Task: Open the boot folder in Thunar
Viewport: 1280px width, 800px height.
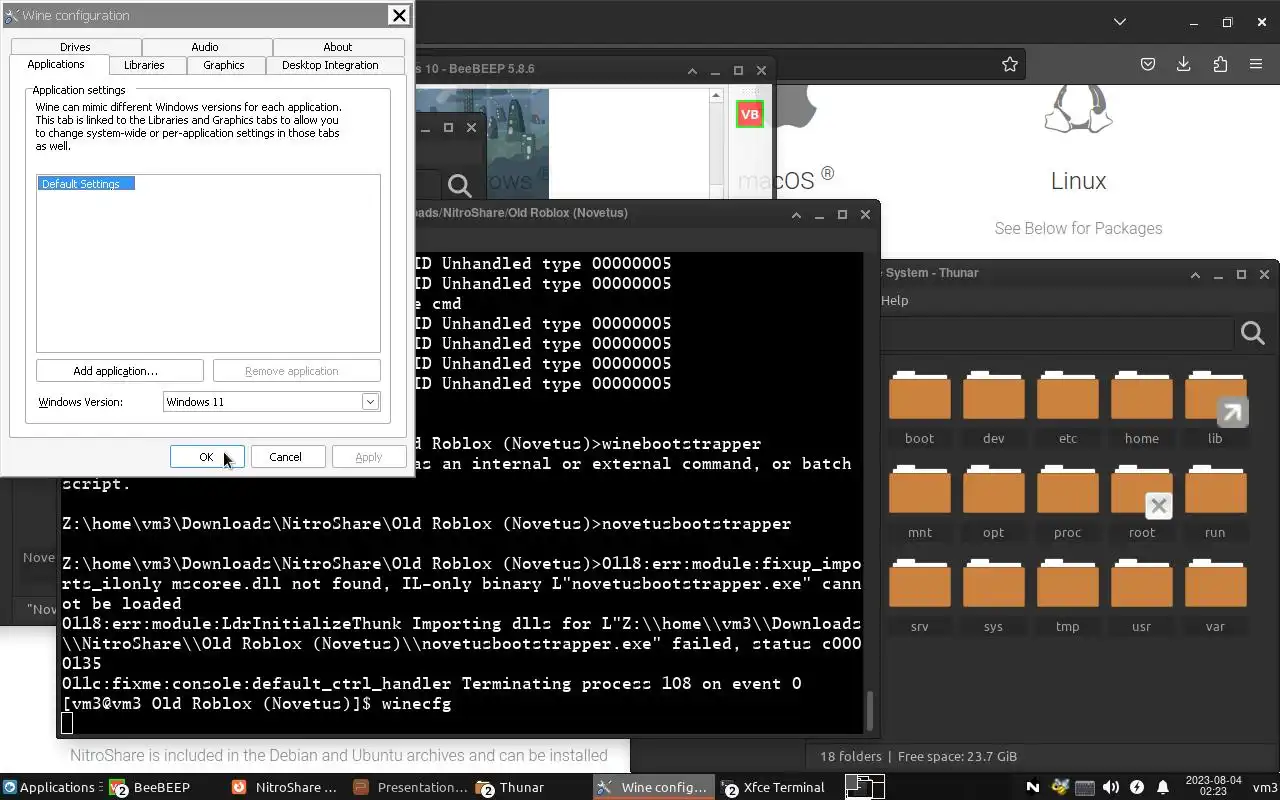Action: click(919, 396)
